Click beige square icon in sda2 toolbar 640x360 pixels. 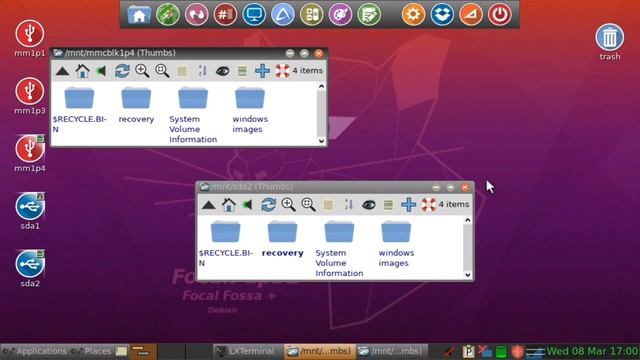pyautogui.click(x=328, y=205)
